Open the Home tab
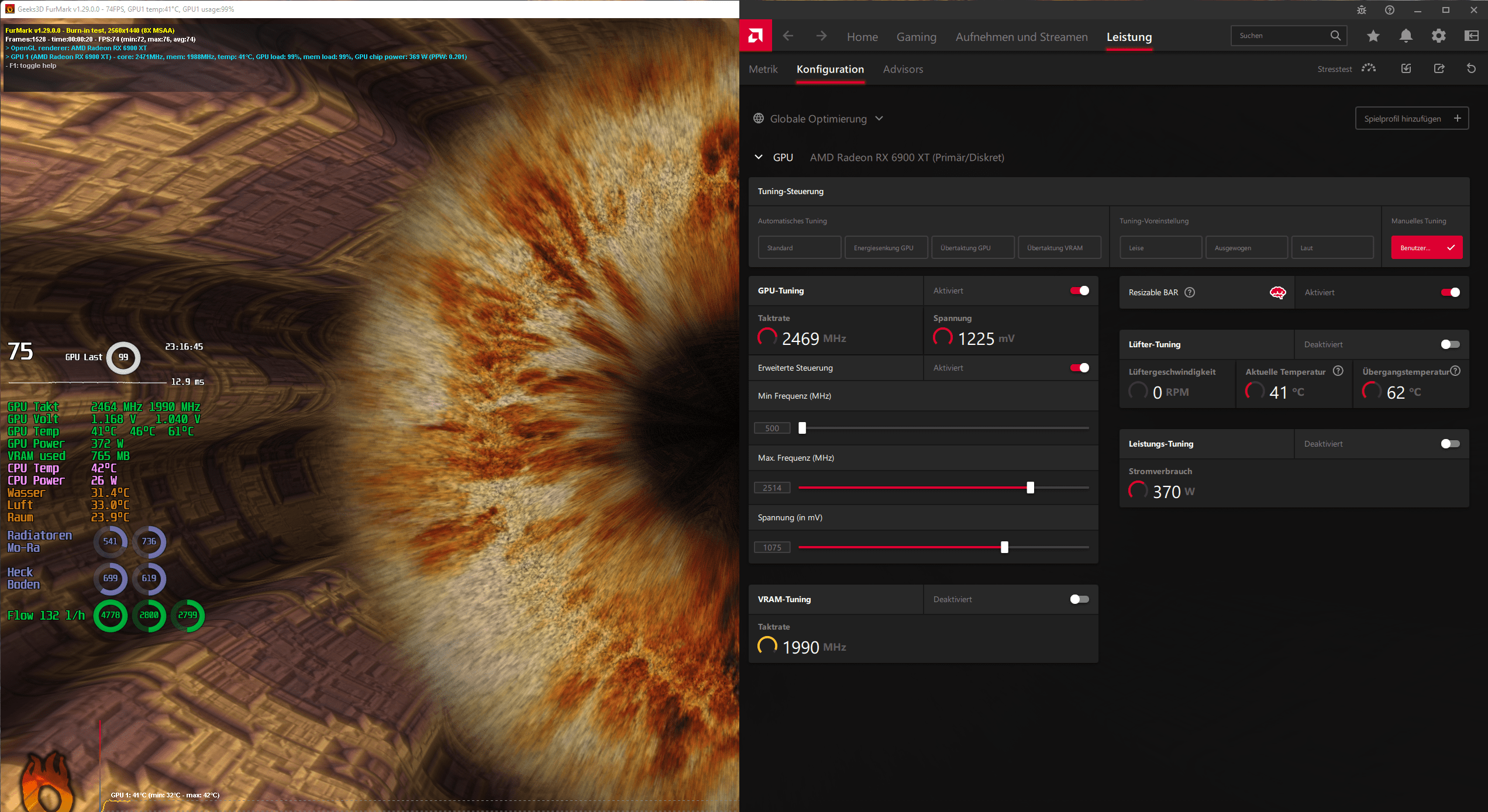The height and width of the screenshot is (812, 1488). pos(862,37)
